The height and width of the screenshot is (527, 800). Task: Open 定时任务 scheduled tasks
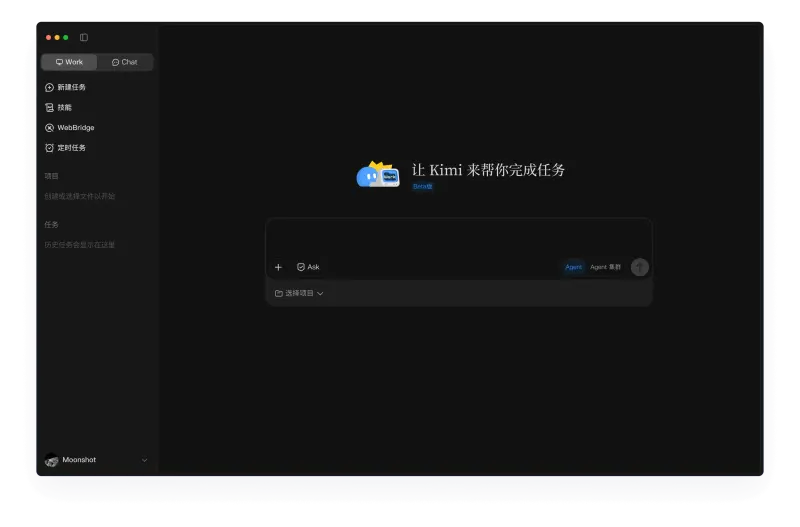(65, 148)
